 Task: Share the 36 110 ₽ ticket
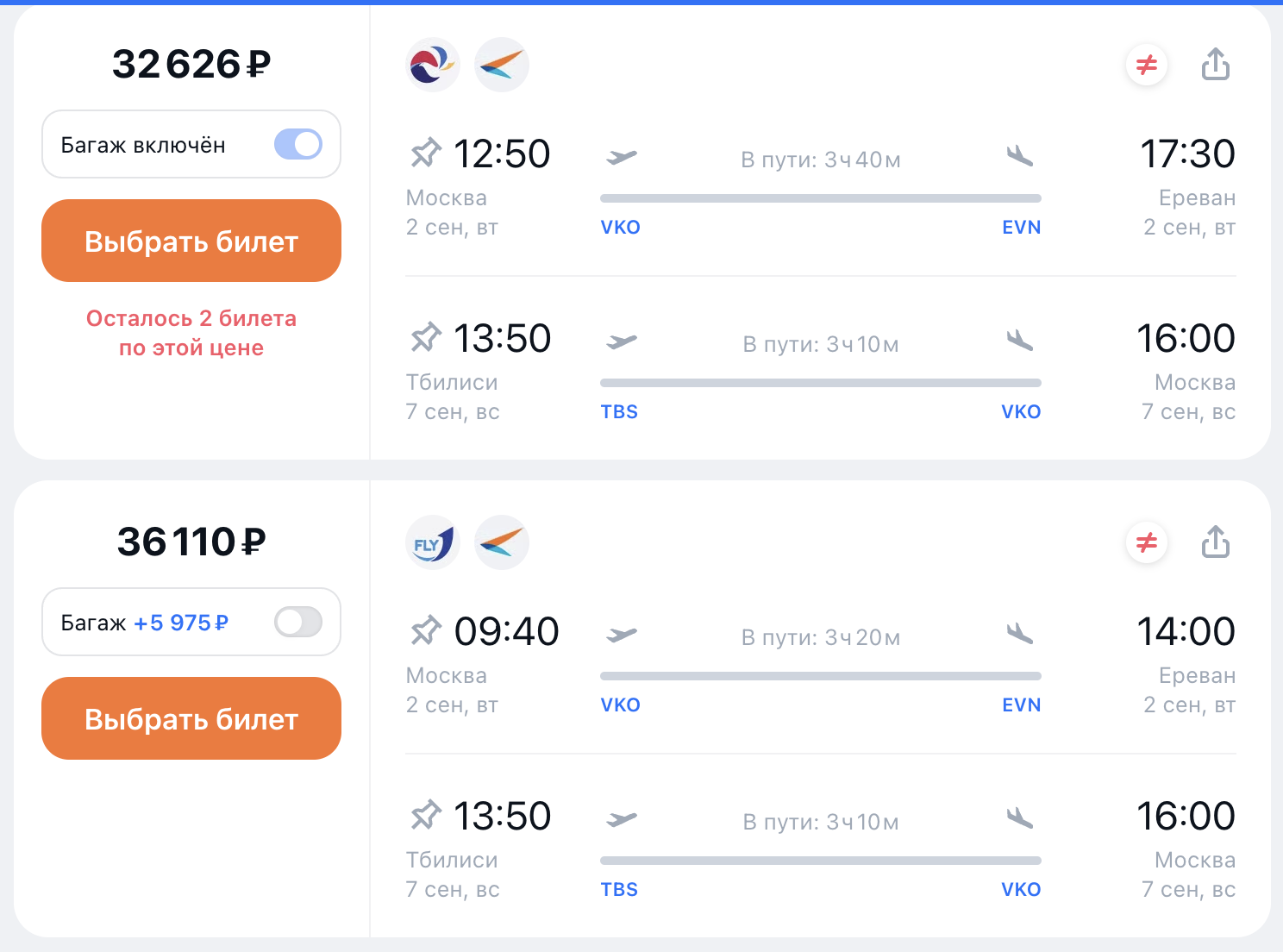(1216, 542)
